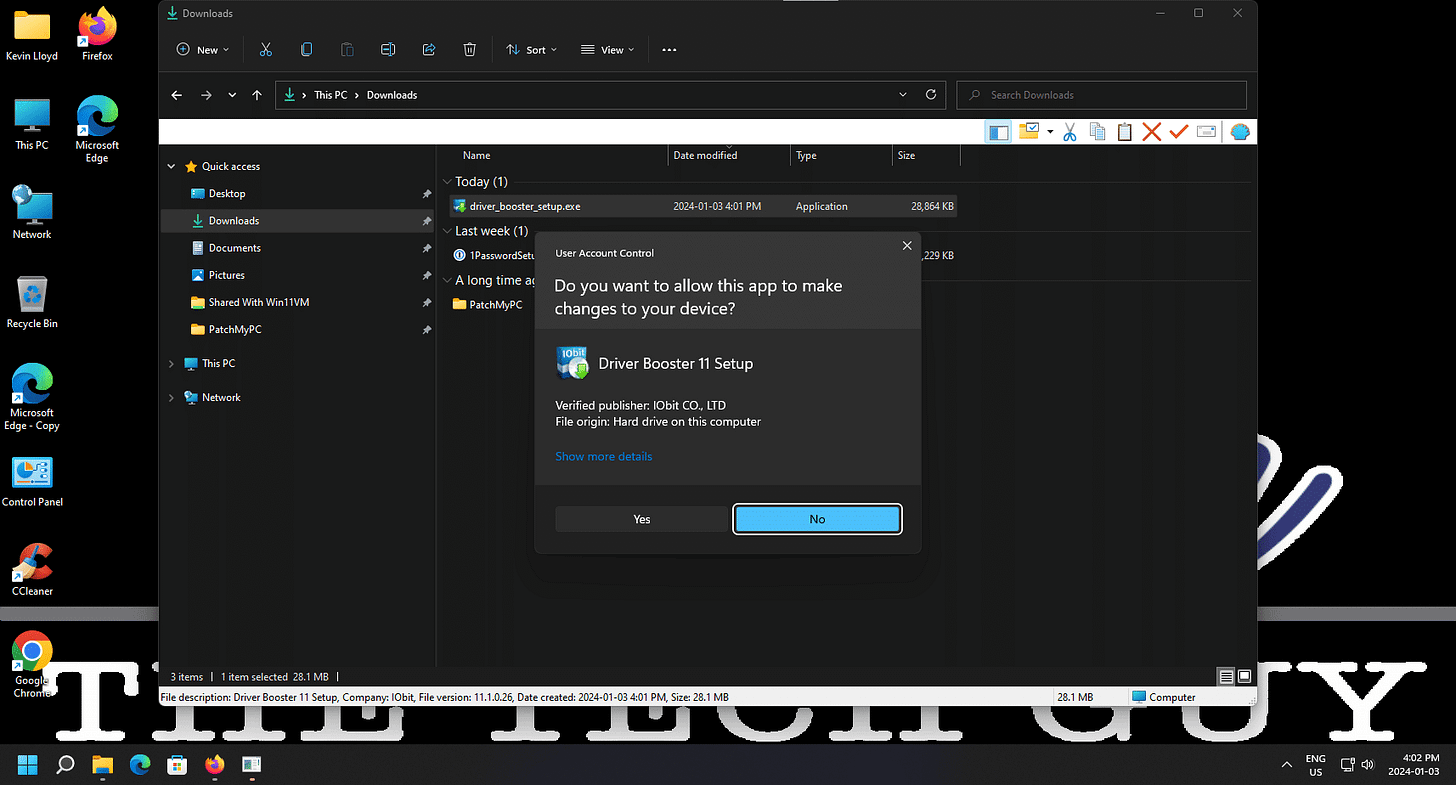Image resolution: width=1456 pixels, height=785 pixels.
Task: Expand Network in navigation pane
Action: click(x=172, y=398)
